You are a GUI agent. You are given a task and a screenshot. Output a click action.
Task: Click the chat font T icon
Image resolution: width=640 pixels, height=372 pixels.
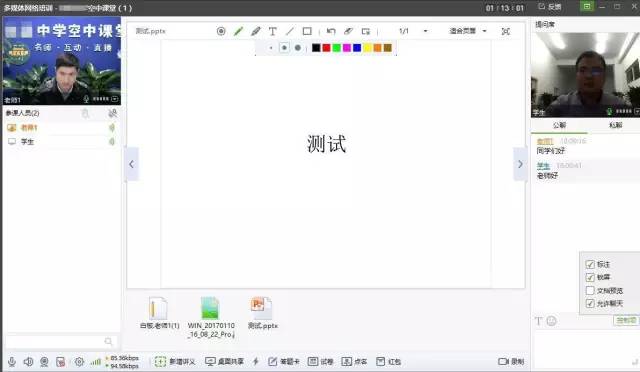tap(539, 321)
